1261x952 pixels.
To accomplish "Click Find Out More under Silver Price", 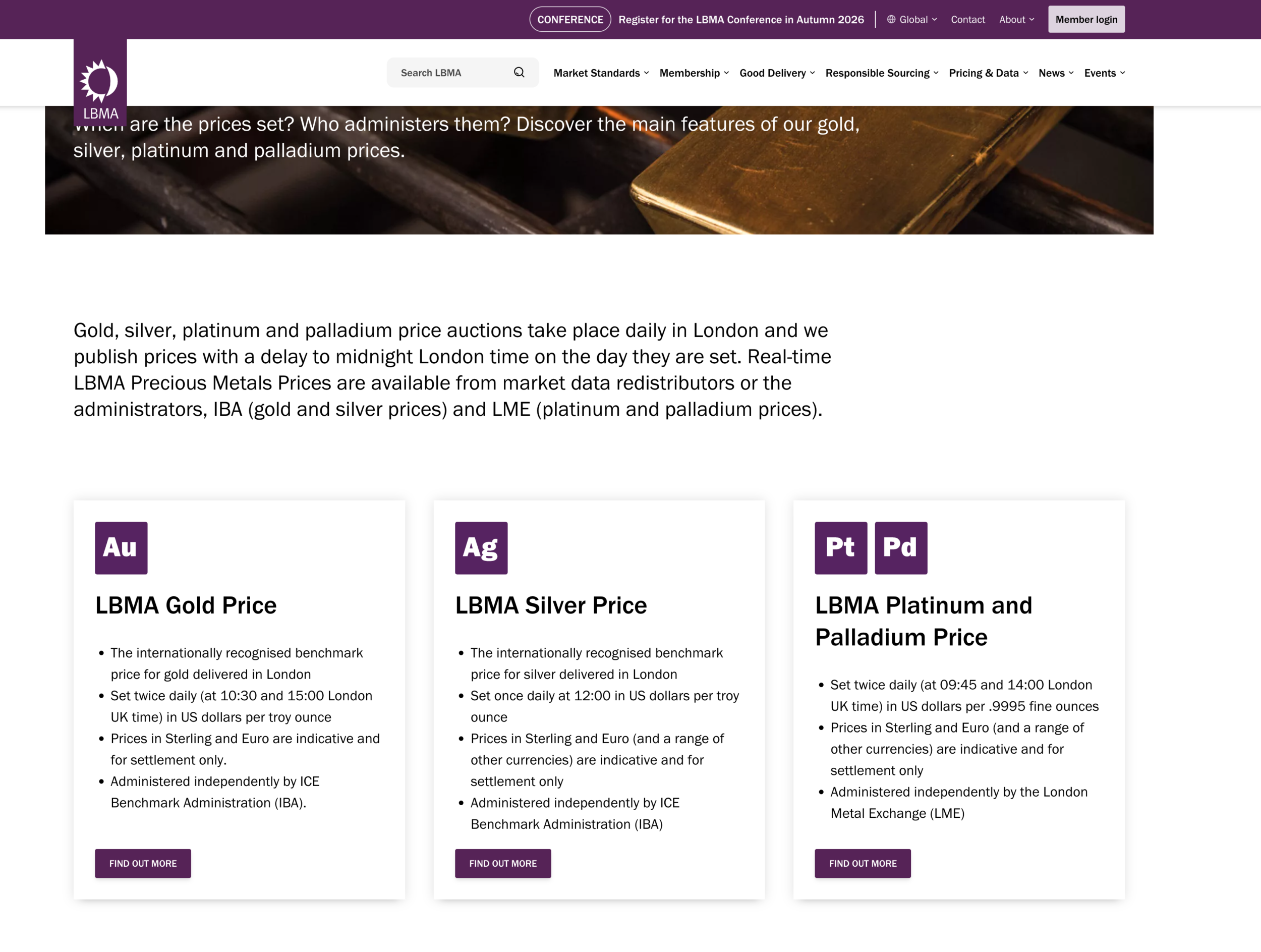I will (x=502, y=863).
